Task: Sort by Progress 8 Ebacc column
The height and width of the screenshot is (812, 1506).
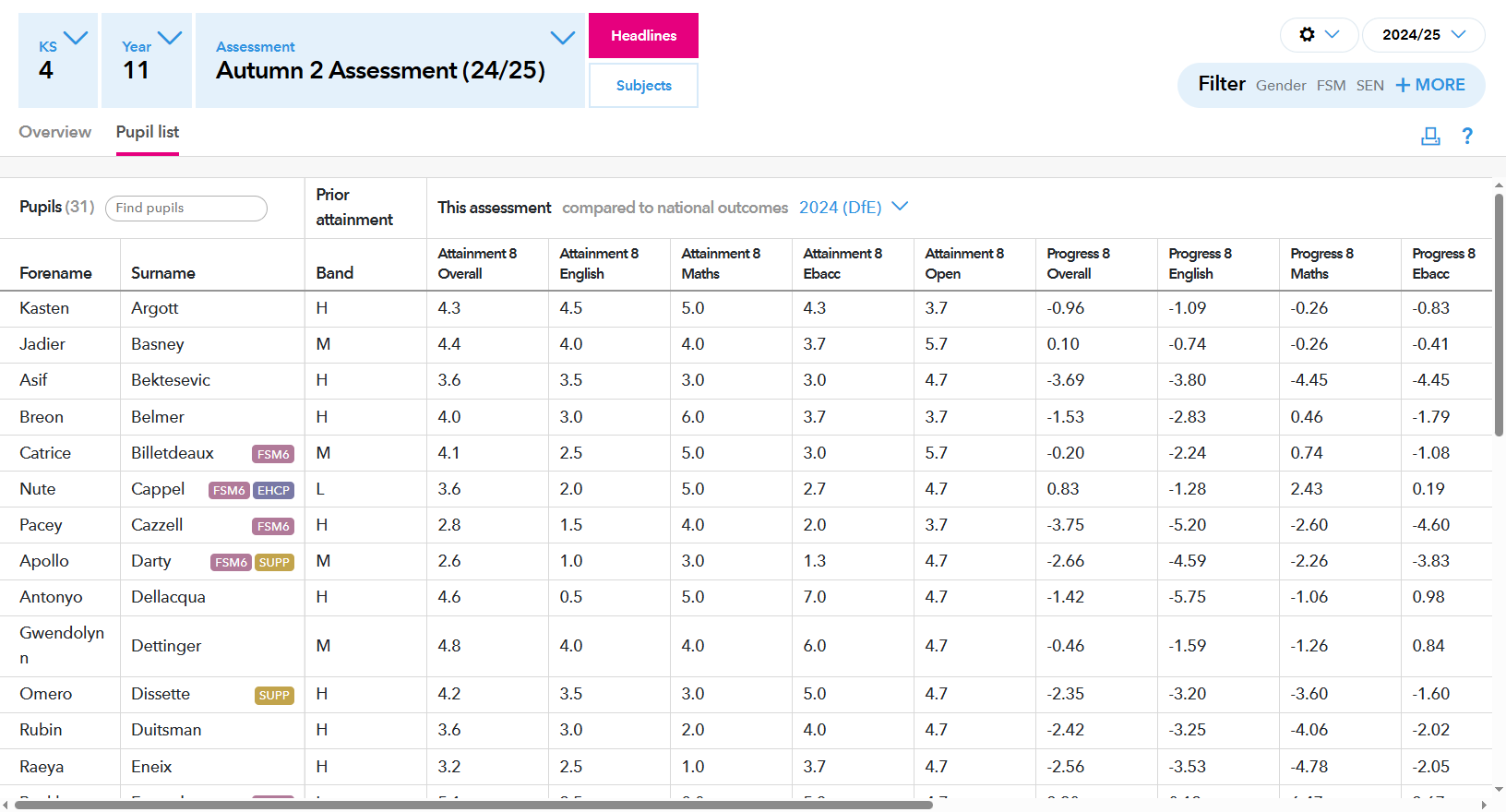Action: point(1444,264)
